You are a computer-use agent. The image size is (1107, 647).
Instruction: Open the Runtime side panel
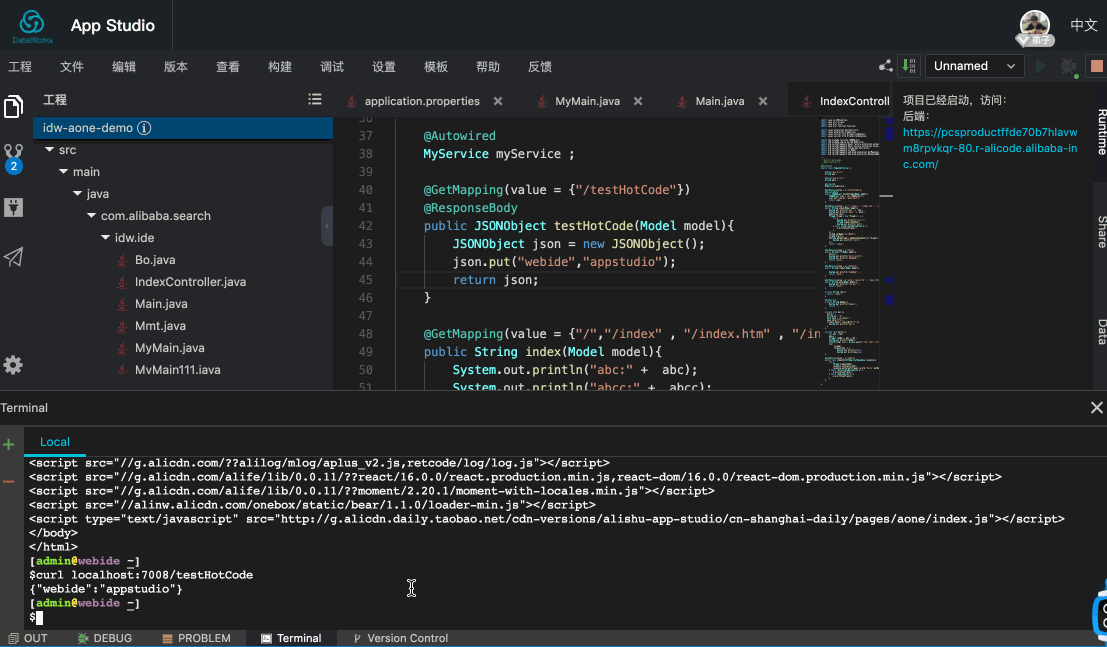click(1101, 131)
